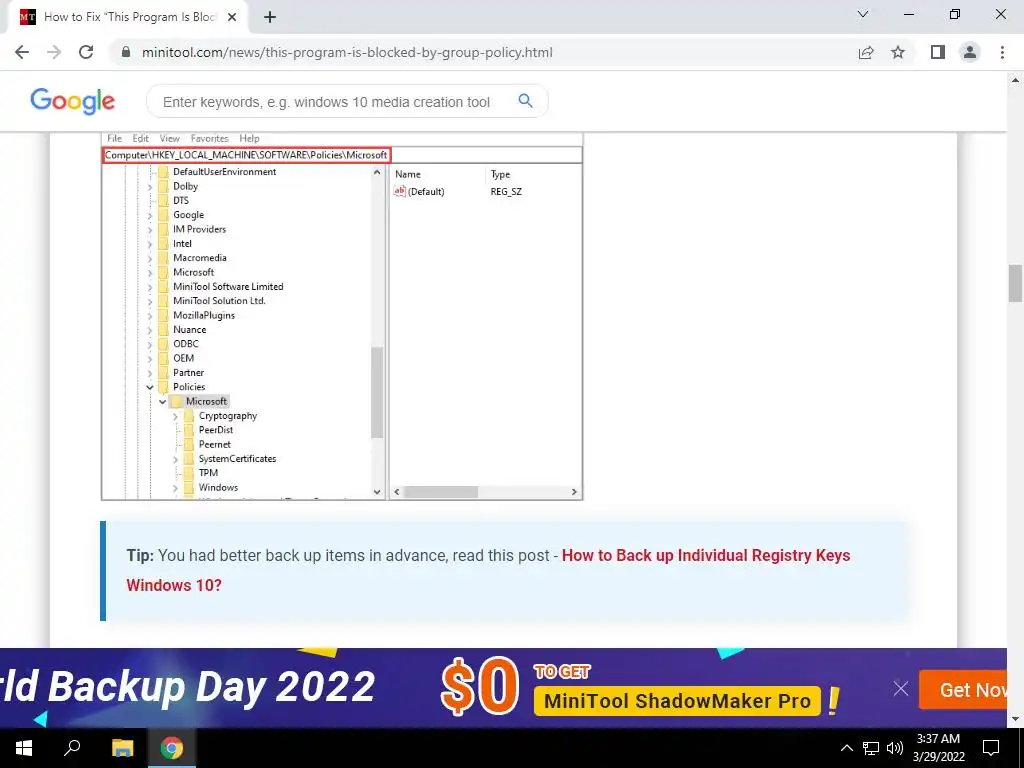1024x768 pixels.
Task: Open the volume tray icon
Action: tap(895, 748)
